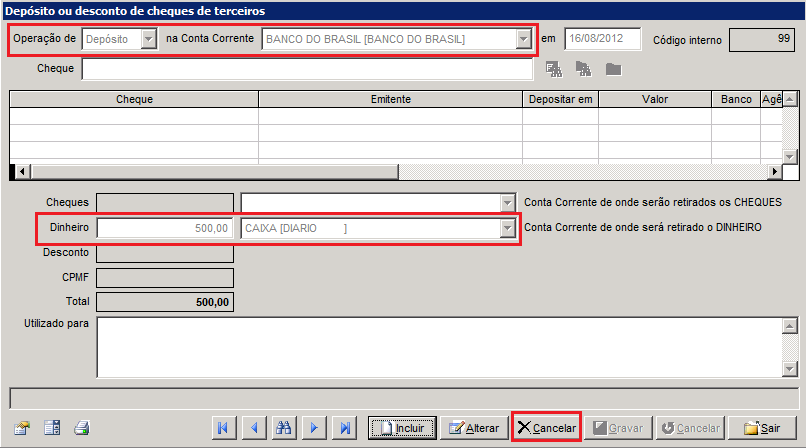Open the BANCO DO BRASIL account dropdown
The image size is (806, 448).
click(523, 39)
